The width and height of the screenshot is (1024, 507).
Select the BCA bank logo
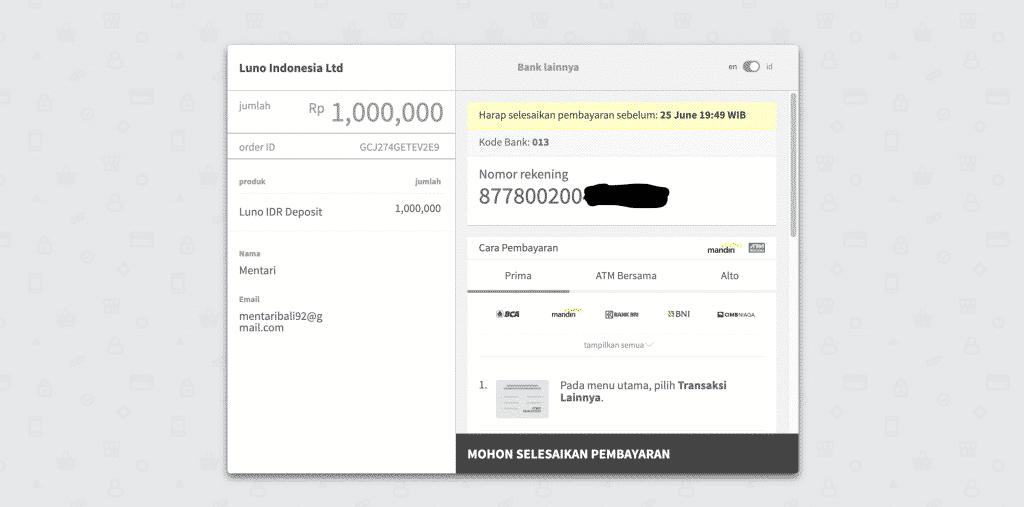508,314
